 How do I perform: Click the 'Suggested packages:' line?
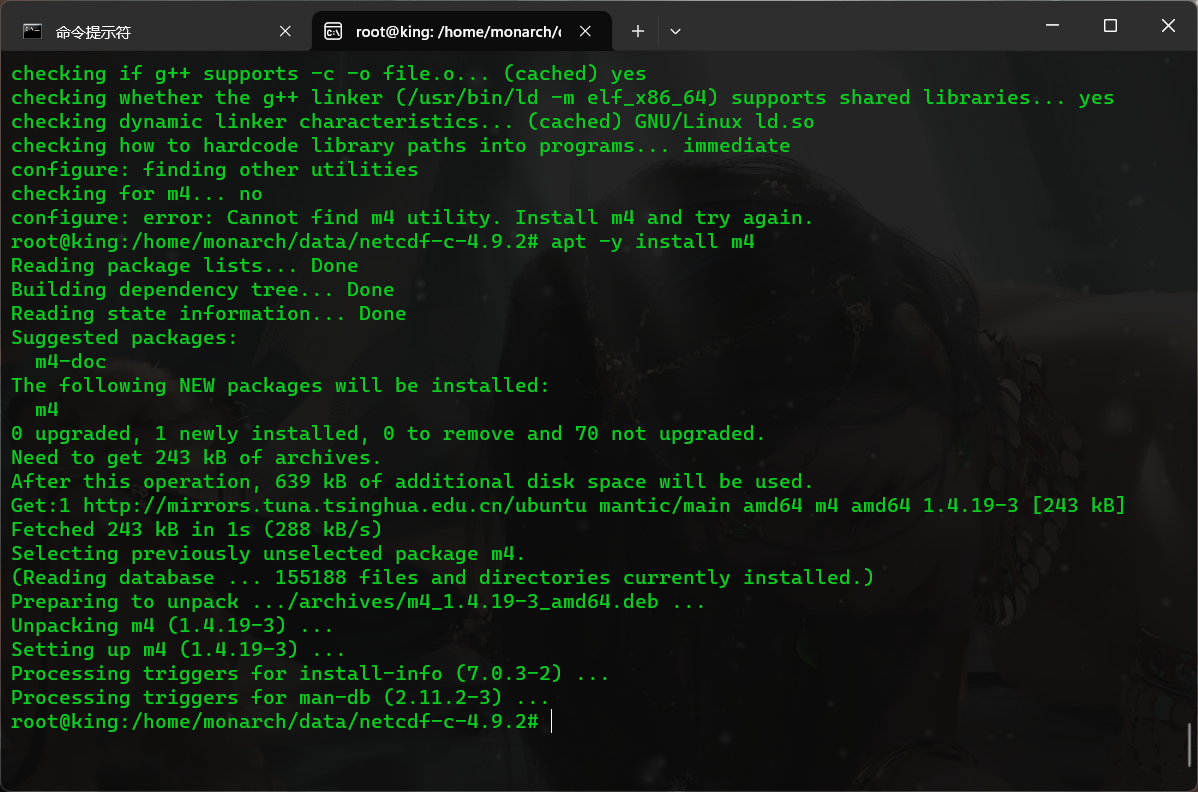(x=124, y=338)
